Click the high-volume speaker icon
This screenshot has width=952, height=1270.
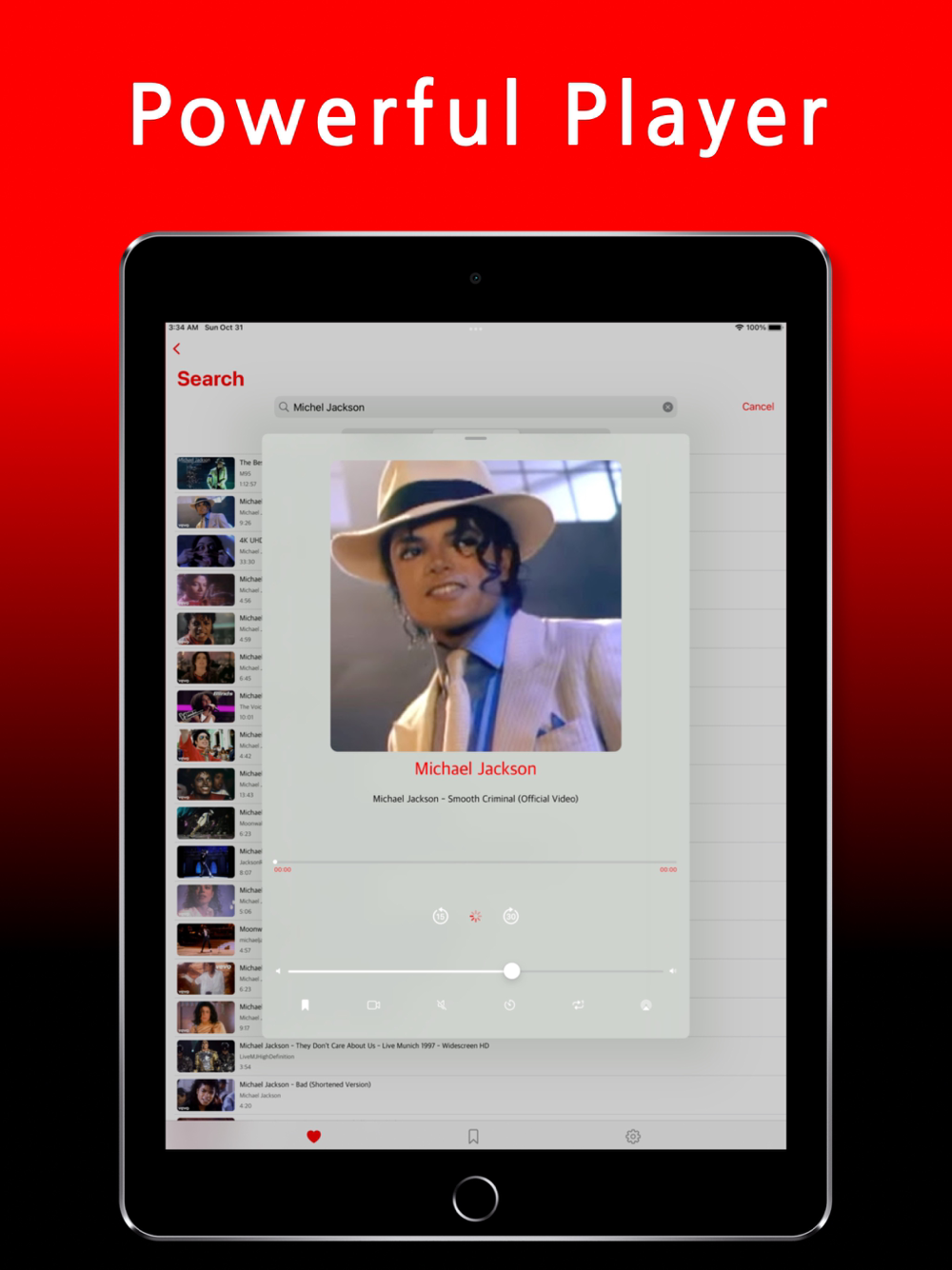pyautogui.click(x=672, y=971)
